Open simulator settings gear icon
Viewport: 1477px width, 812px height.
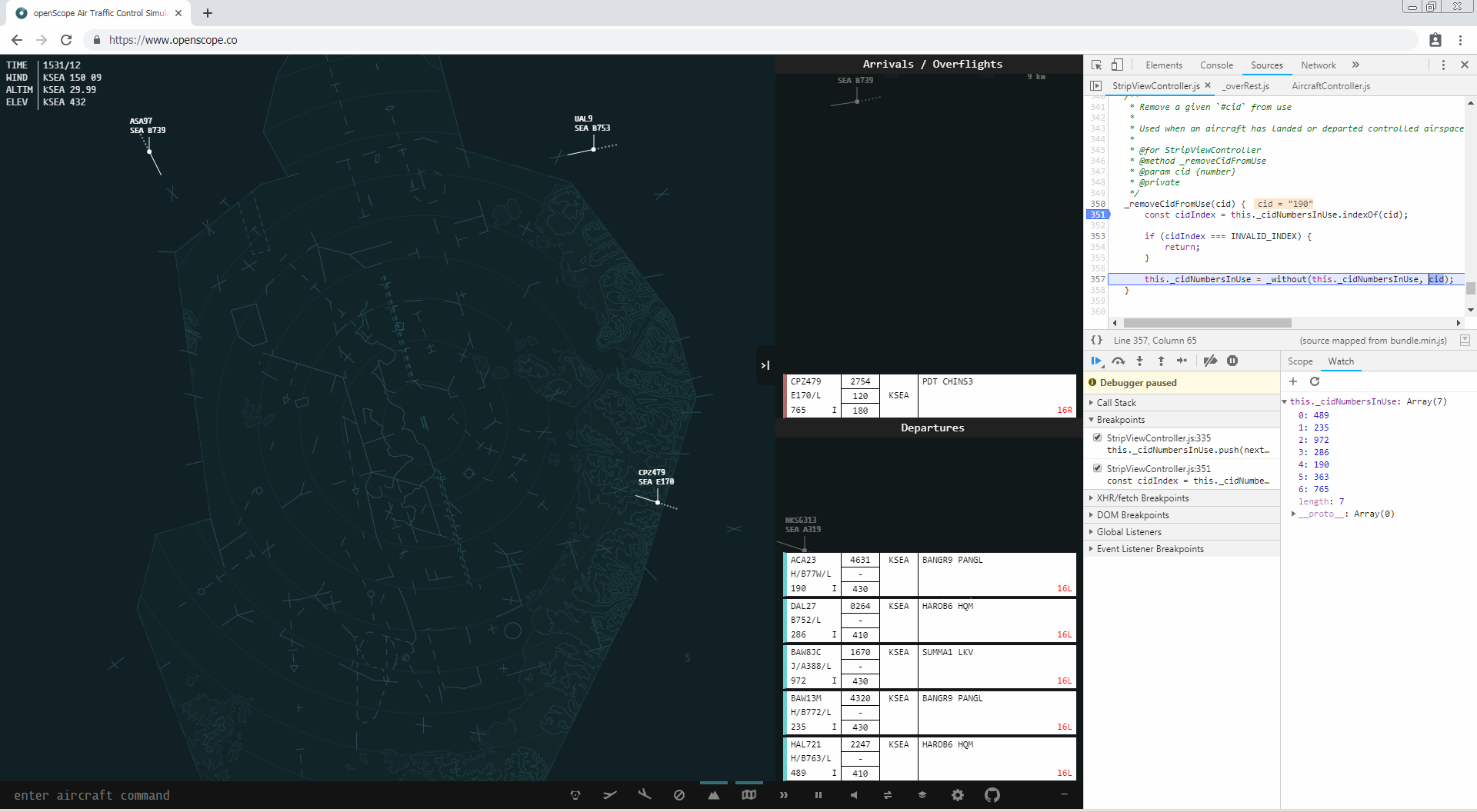click(x=958, y=795)
